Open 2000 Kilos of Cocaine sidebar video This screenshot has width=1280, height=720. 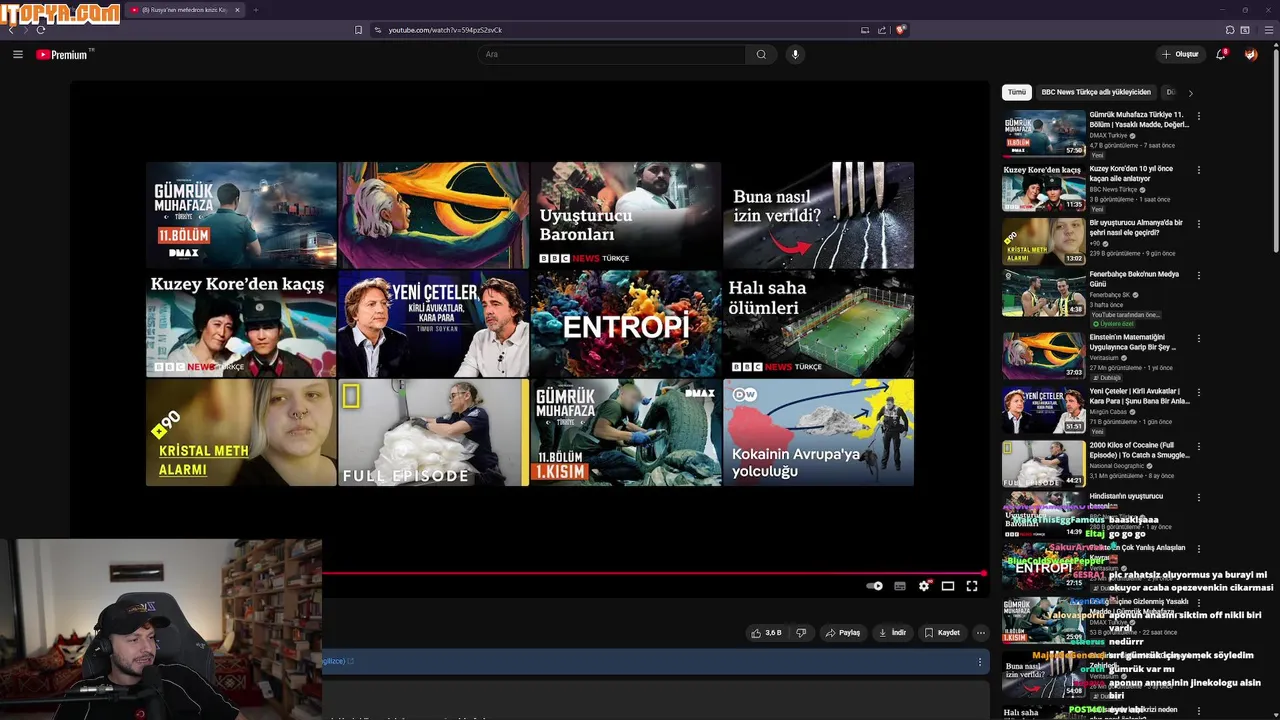point(1139,450)
